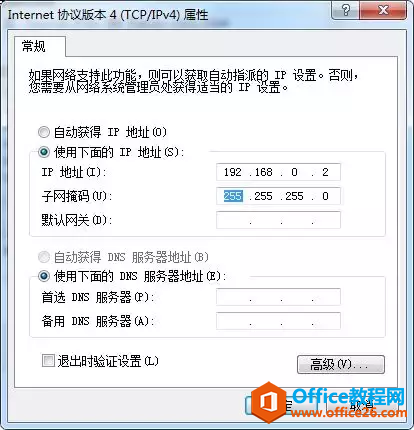The image size is (414, 430).
Task: Click the 首选 DNS 服务器 input field
Action: pyautogui.click(x=278, y=297)
